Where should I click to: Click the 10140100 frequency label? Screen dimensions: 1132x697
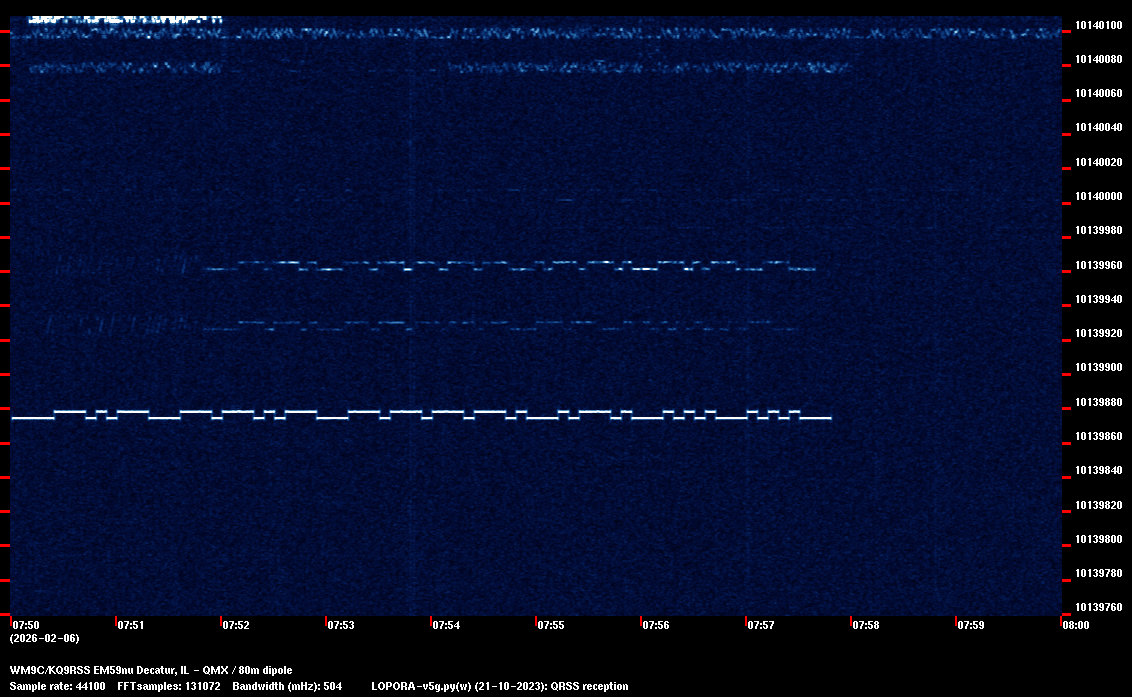1098,25
